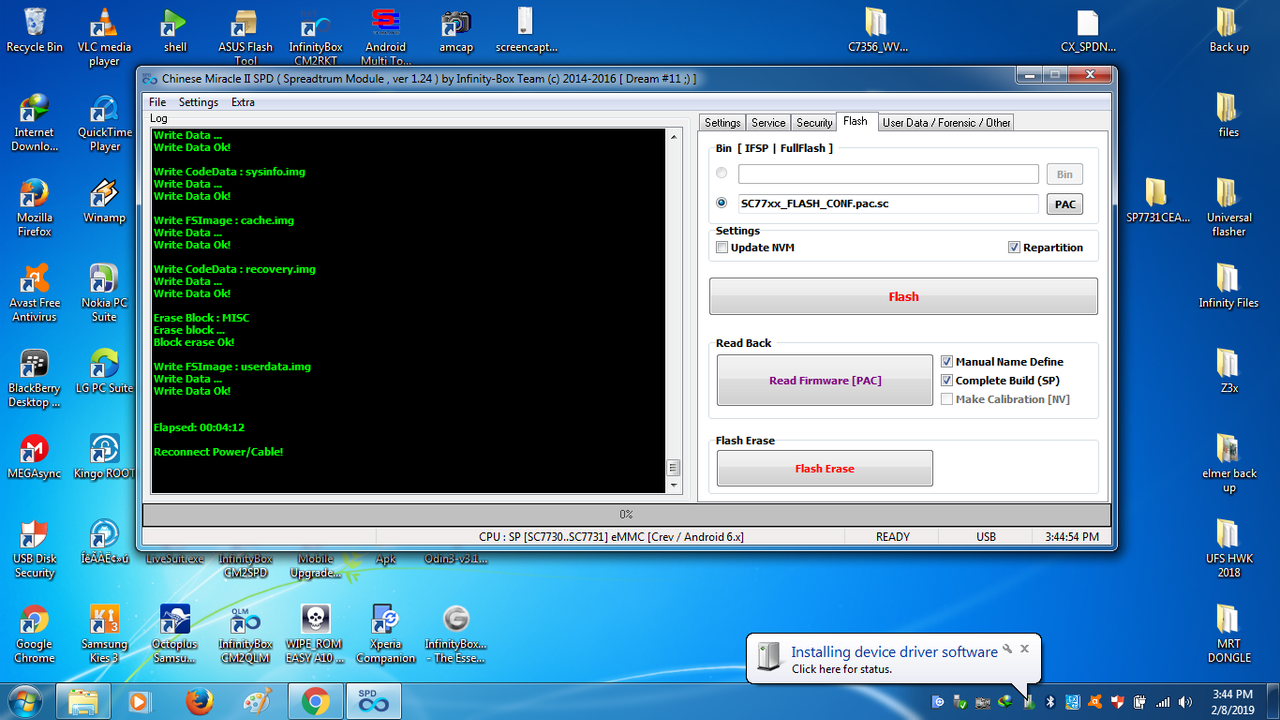Toggle Manual Name Define checkbox
Image resolution: width=1280 pixels, height=720 pixels.
tap(947, 362)
